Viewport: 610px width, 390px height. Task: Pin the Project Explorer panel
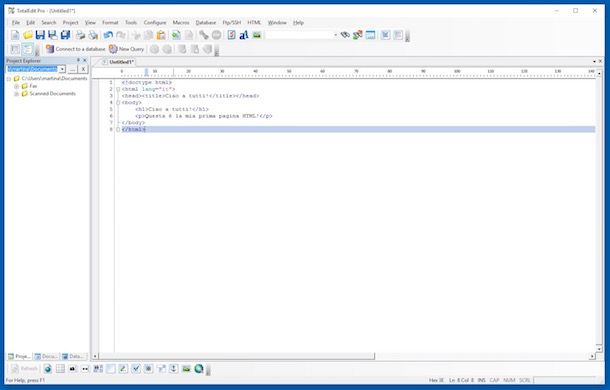tap(78, 60)
